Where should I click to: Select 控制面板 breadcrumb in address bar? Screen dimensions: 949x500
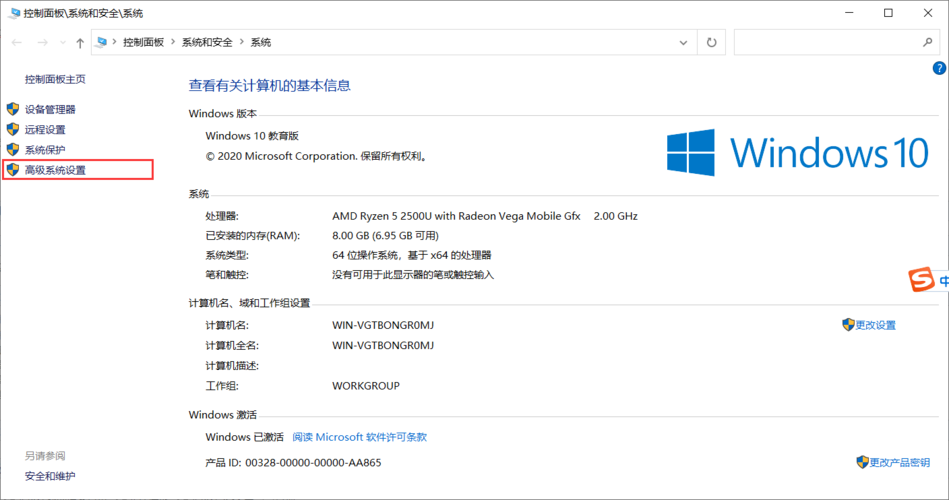[x=143, y=42]
